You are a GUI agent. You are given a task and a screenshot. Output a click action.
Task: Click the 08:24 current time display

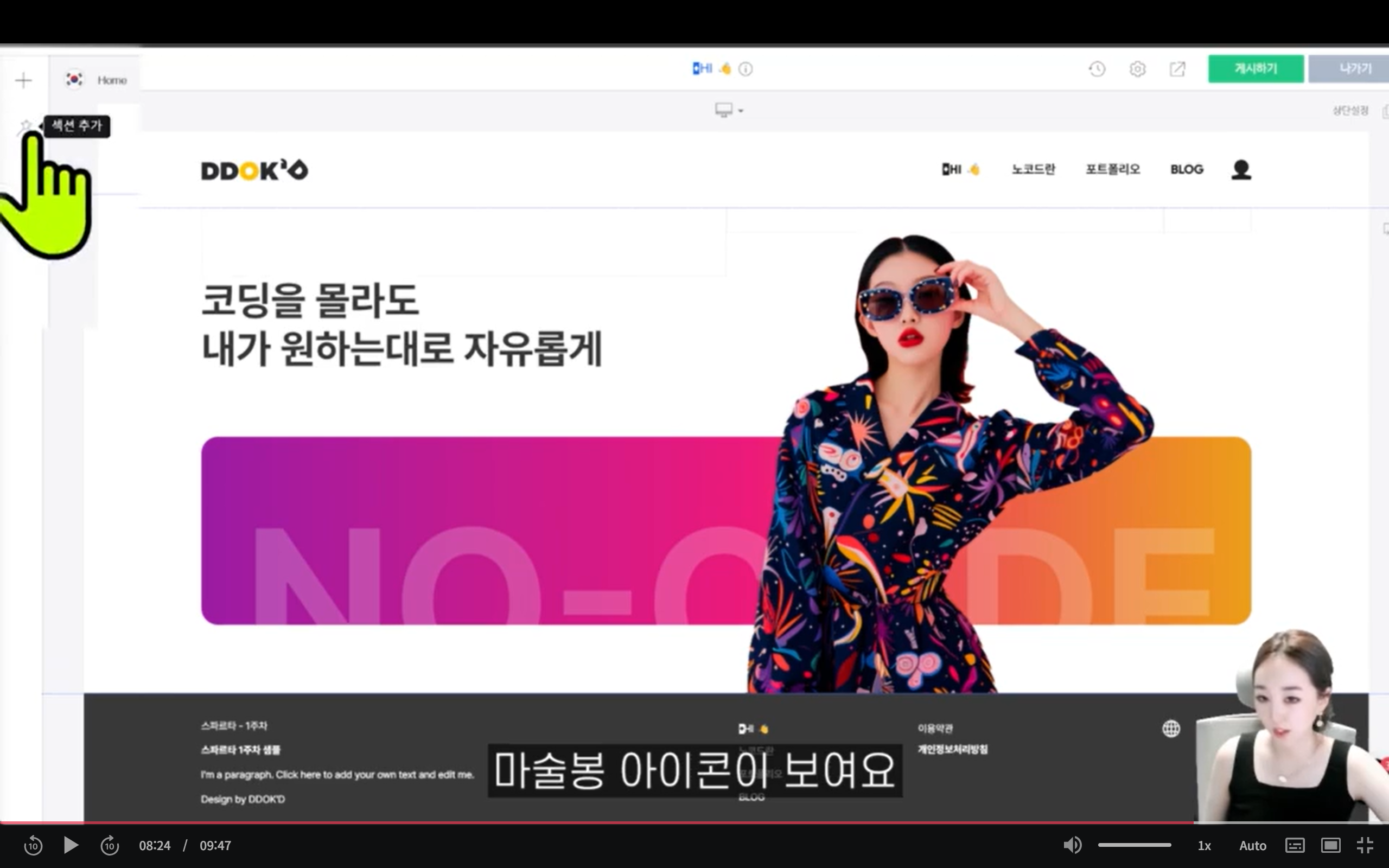(x=155, y=846)
